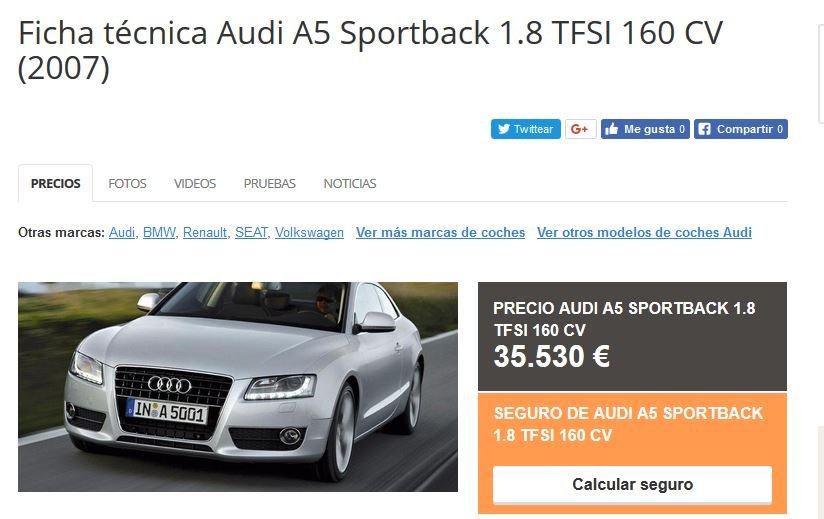This screenshot has height=519, width=824.
Task: Open the PRECIOS tab
Action: pos(56,183)
